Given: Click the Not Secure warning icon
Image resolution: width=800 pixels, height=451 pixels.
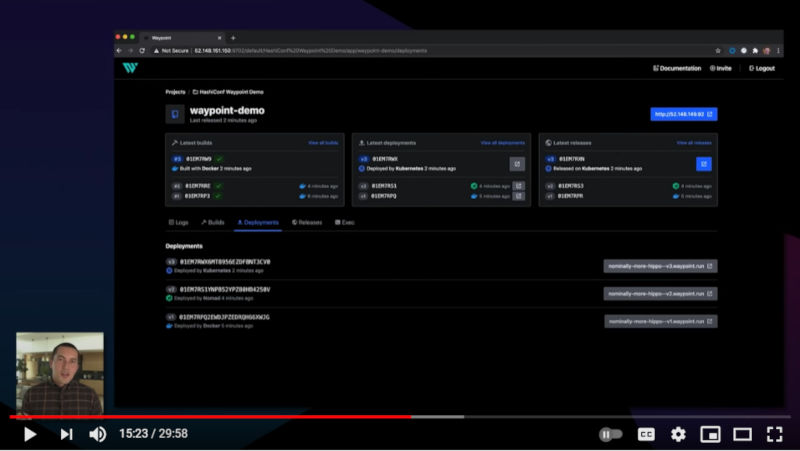Looking at the screenshot, I should tap(156, 51).
